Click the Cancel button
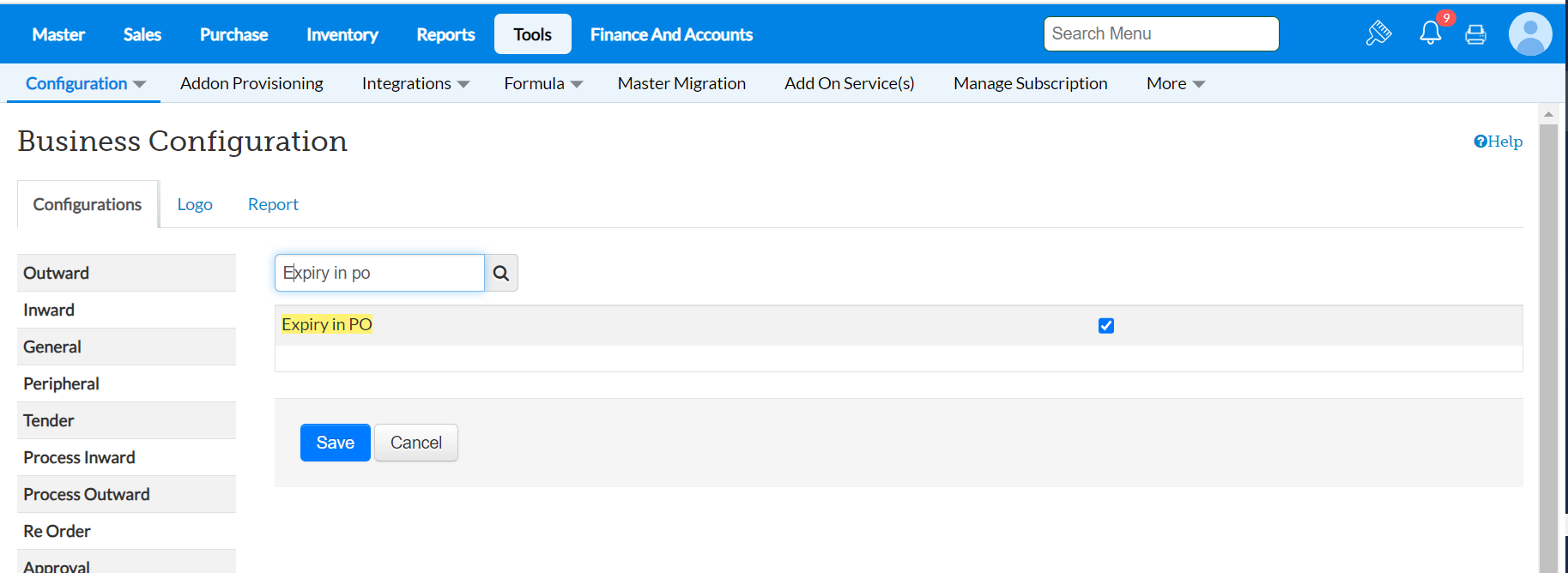Screen dimensions: 1568x573 [x=416, y=443]
